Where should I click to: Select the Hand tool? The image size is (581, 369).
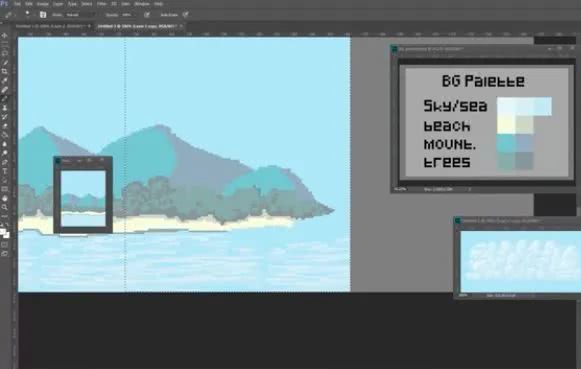pyautogui.click(x=5, y=199)
